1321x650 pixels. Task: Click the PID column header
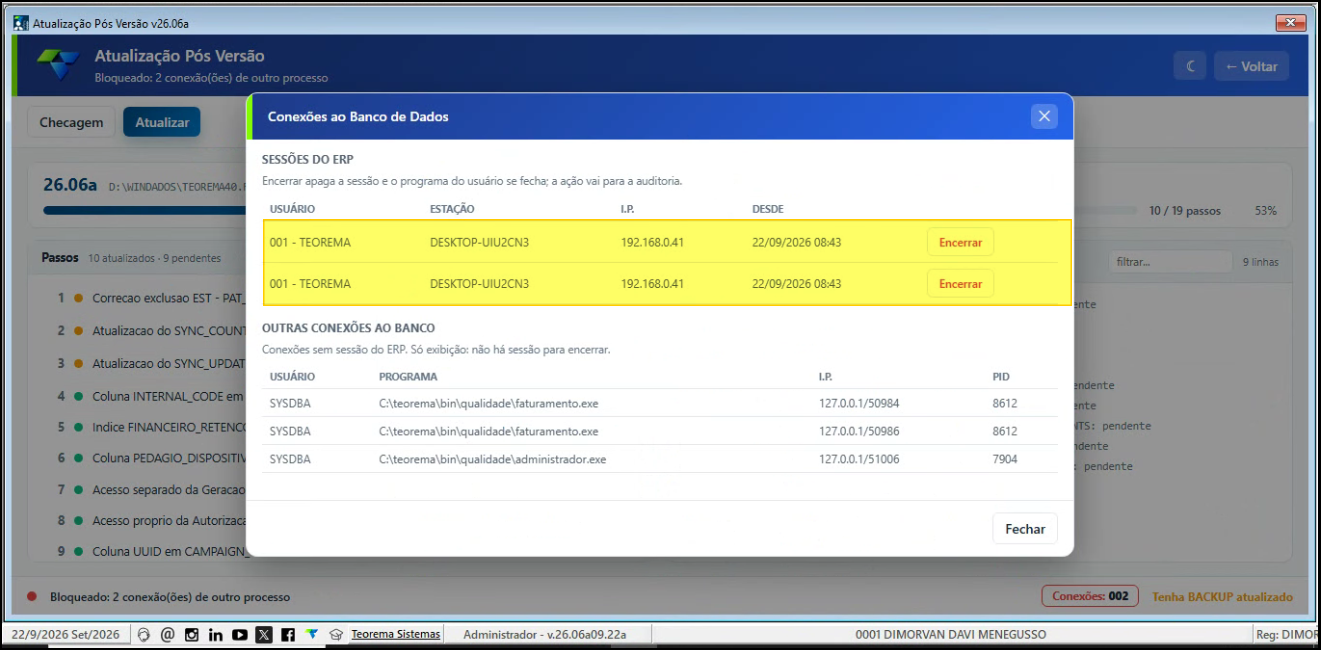click(1001, 377)
